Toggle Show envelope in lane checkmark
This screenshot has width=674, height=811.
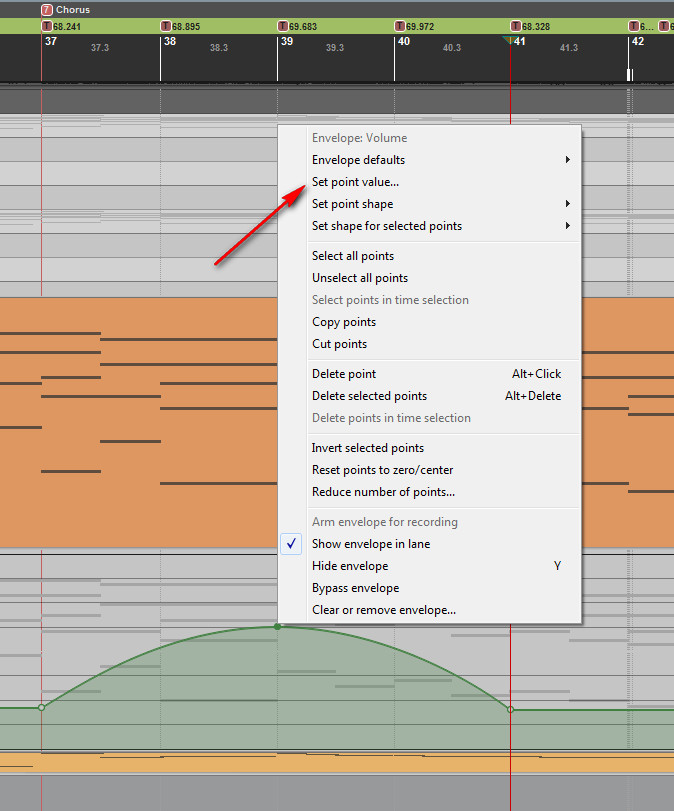[x=292, y=544]
